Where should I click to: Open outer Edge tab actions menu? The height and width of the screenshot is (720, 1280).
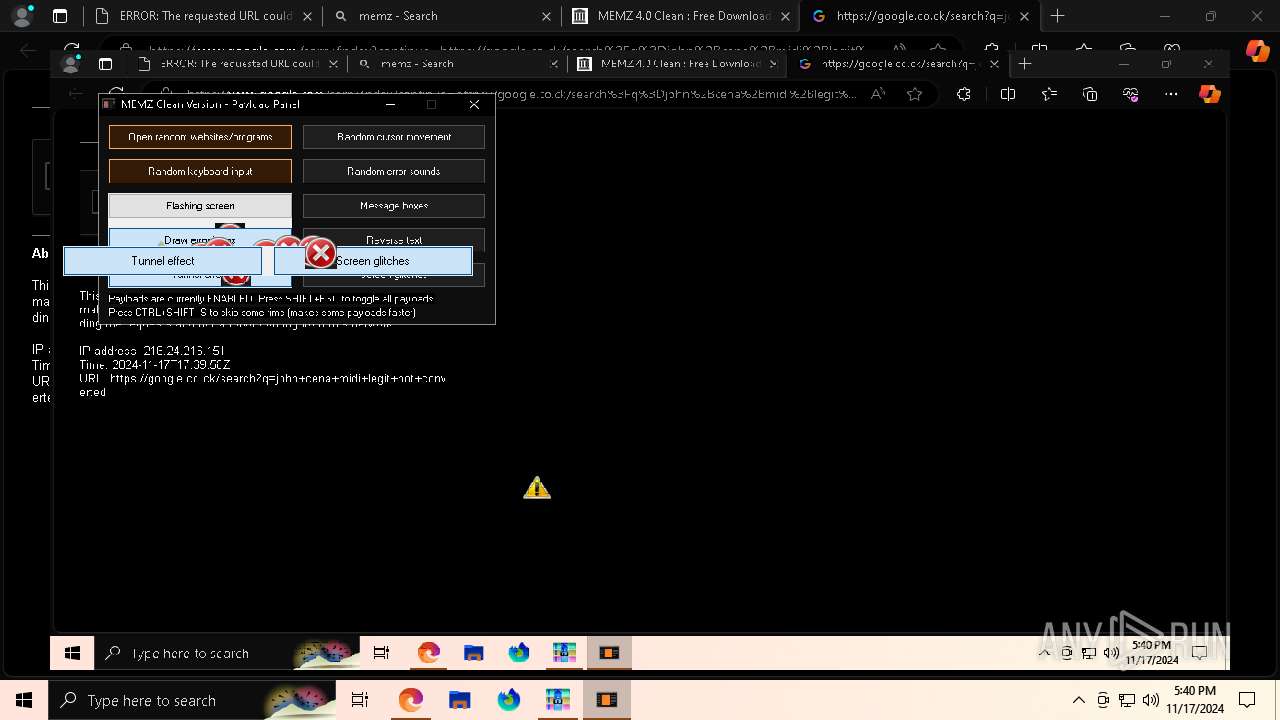(x=60, y=16)
